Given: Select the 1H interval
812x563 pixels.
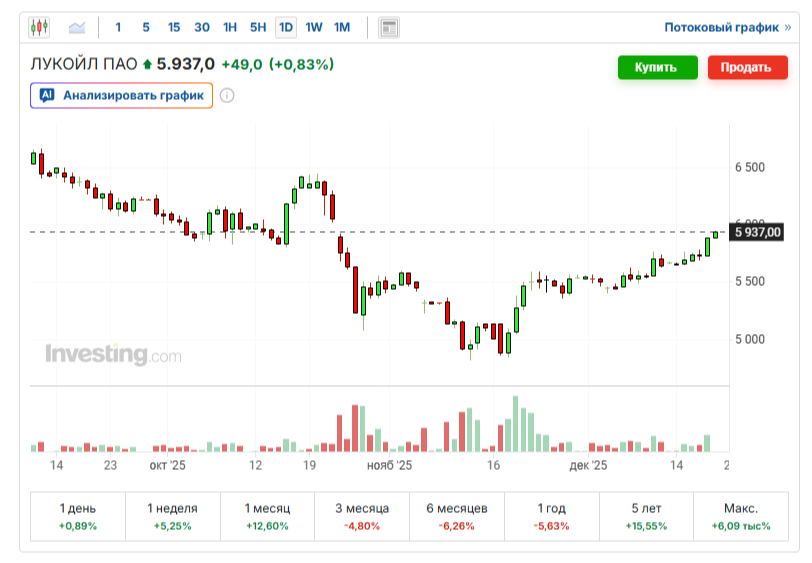Looking at the screenshot, I should click(x=229, y=27).
